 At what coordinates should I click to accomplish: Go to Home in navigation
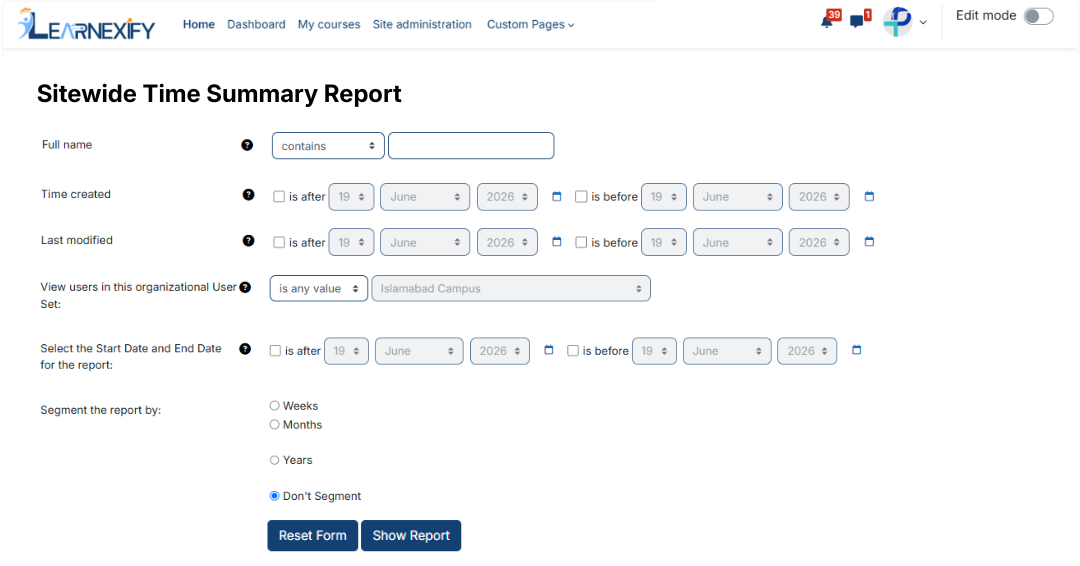click(x=199, y=24)
